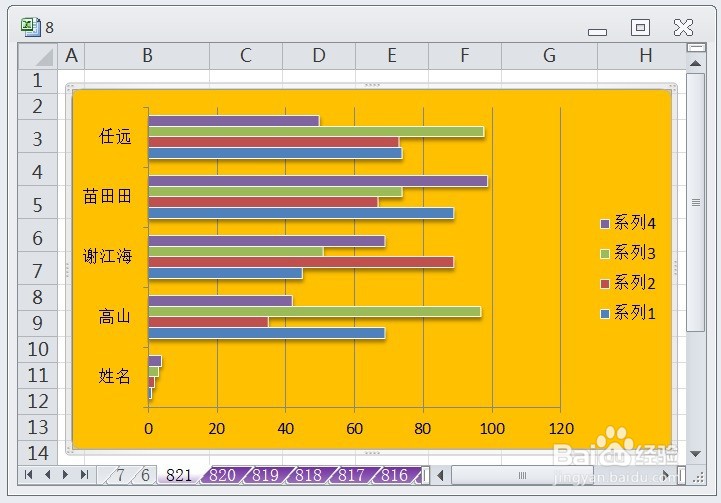The width and height of the screenshot is (721, 503).
Task: Click category label 苗田田
Action: (107, 196)
